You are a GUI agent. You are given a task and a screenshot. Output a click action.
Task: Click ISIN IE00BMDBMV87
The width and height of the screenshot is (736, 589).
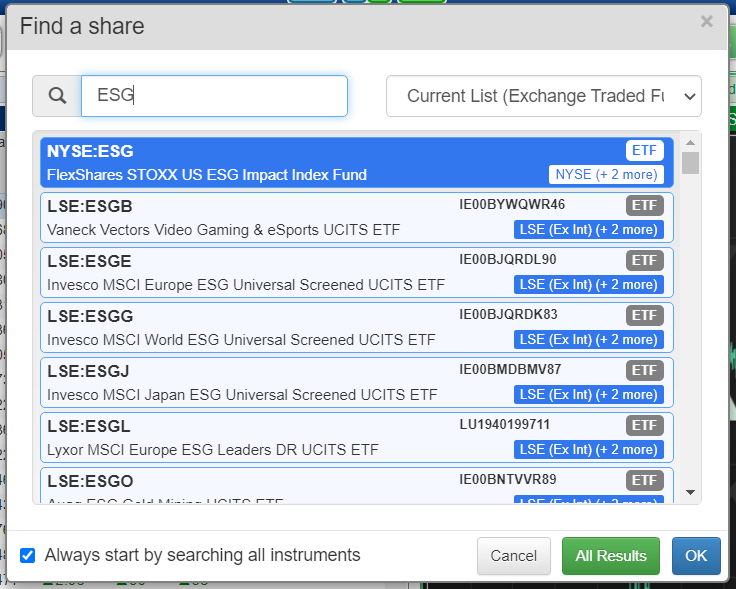tap(510, 369)
